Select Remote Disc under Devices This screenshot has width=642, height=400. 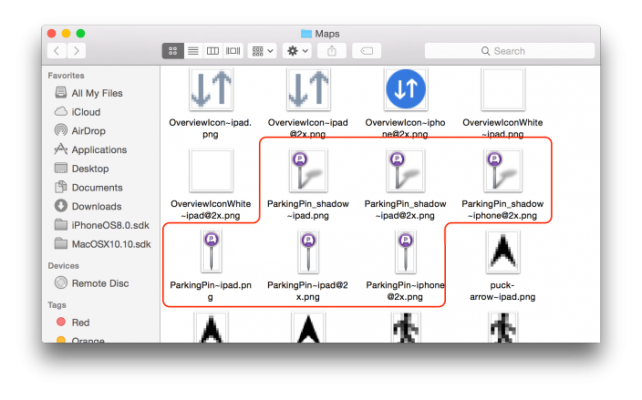pyautogui.click(x=99, y=283)
